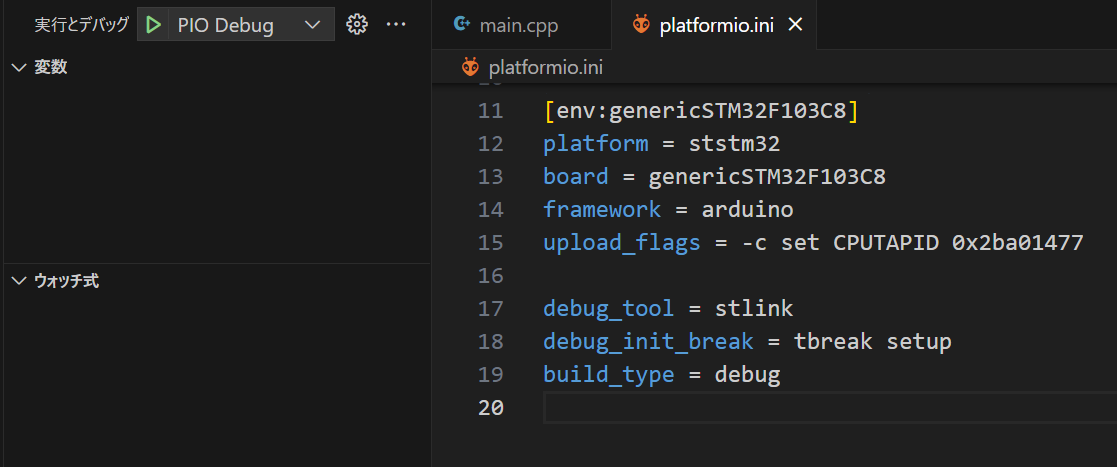This screenshot has width=1117, height=467.
Task: Open the debug view more actions menu
Action: click(395, 25)
